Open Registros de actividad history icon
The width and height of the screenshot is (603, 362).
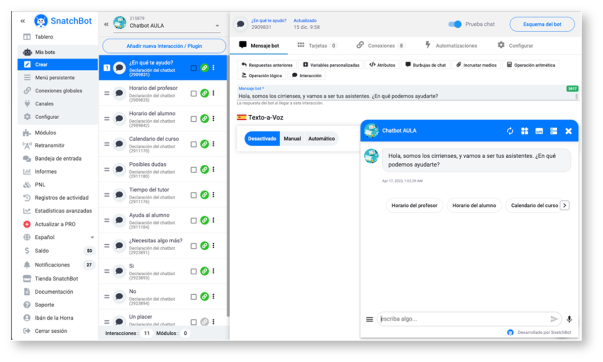27,198
